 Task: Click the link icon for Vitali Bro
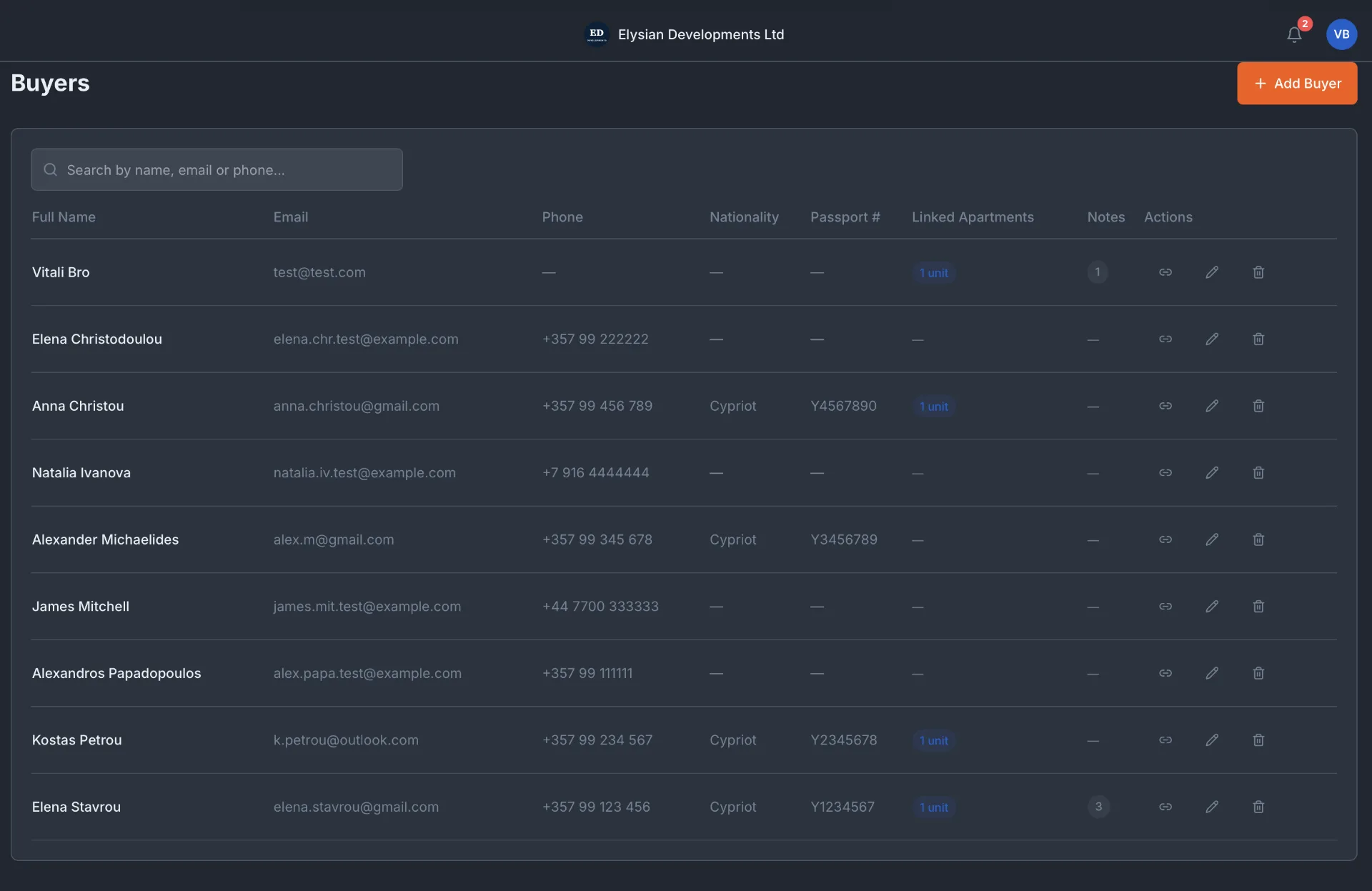coord(1165,272)
